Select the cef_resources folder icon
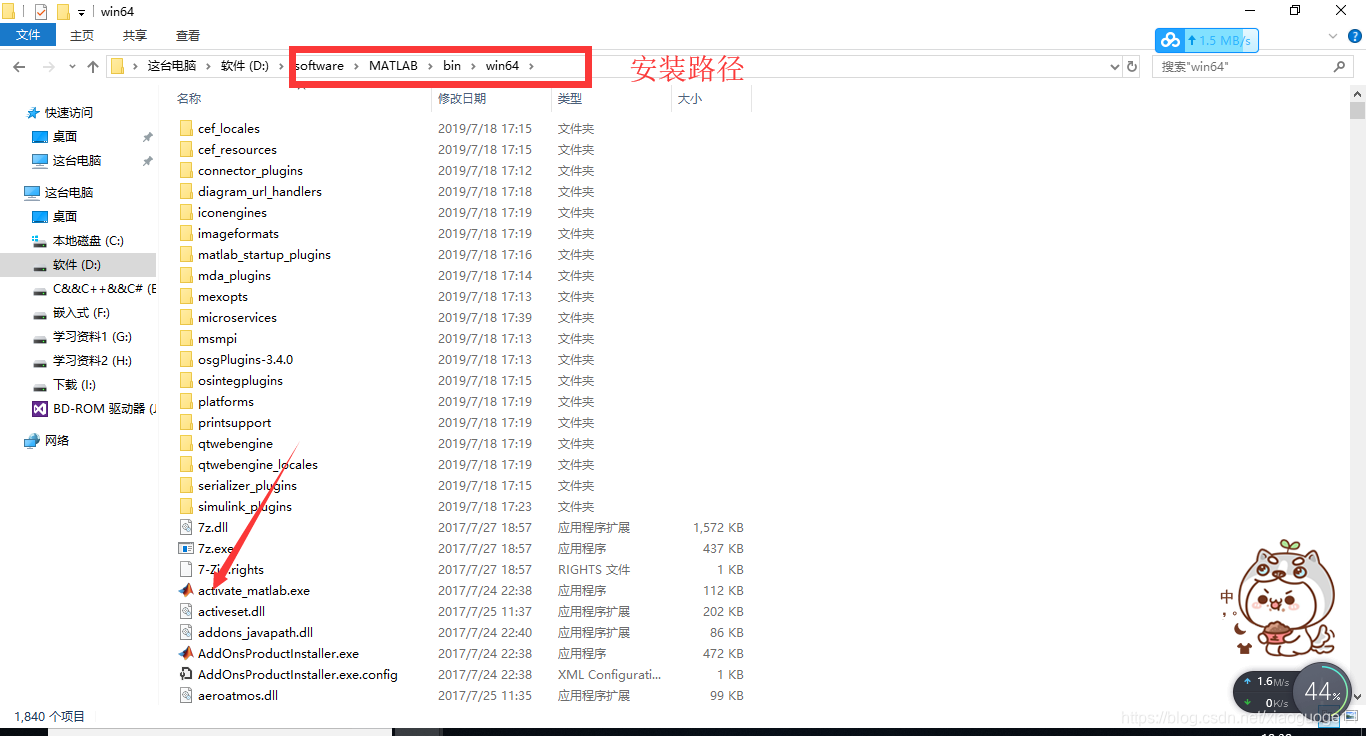The image size is (1366, 736). [186, 150]
